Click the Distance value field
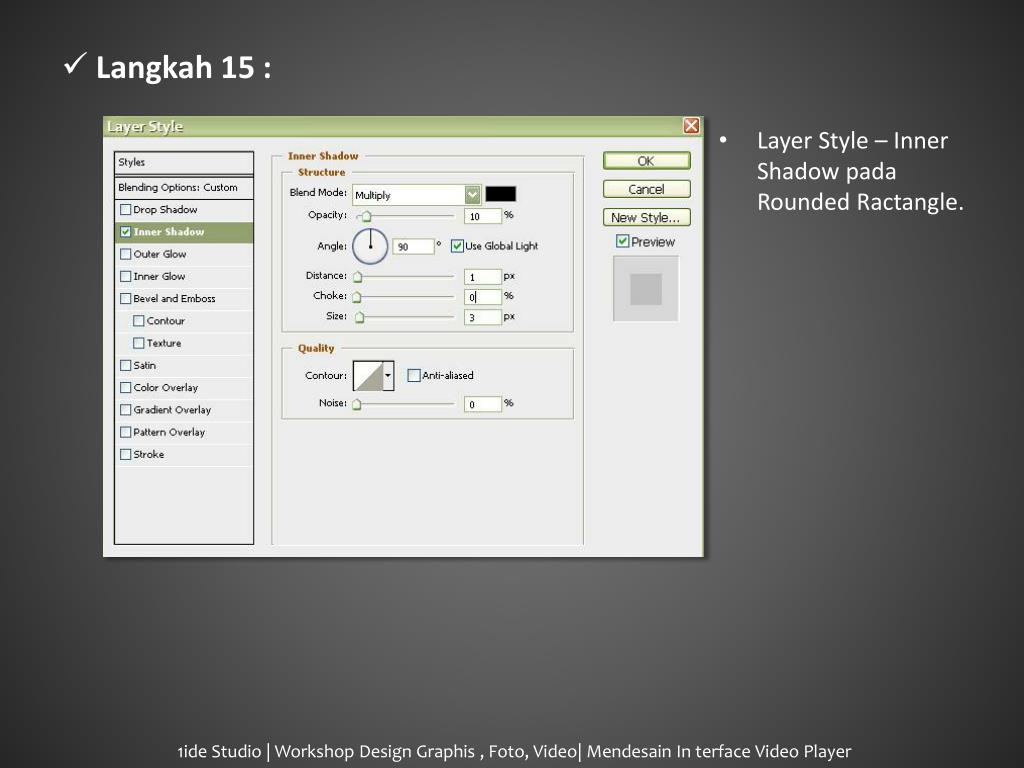The width and height of the screenshot is (1024, 768). 483,277
